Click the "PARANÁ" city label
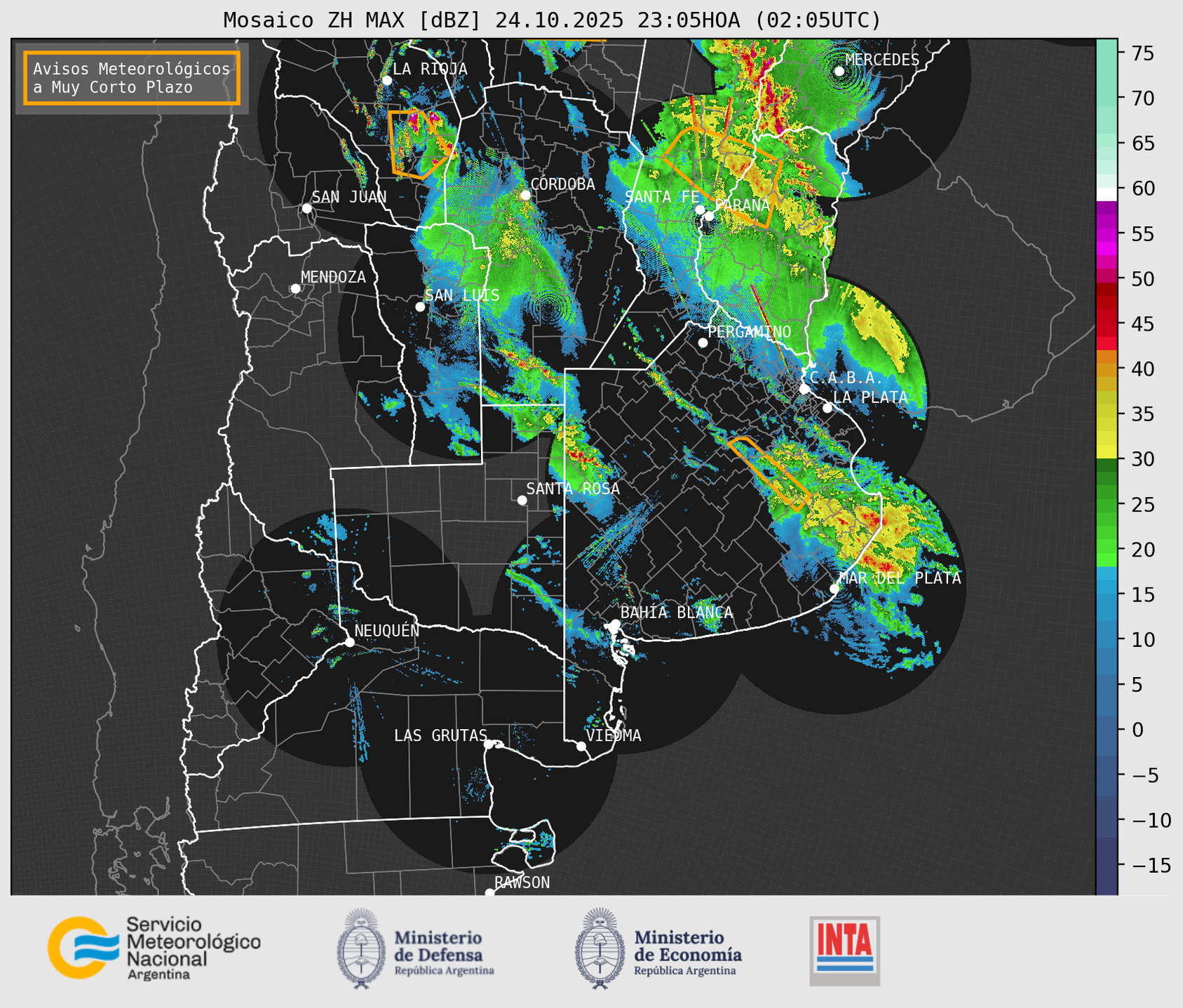This screenshot has width=1183, height=1008. pos(742,205)
